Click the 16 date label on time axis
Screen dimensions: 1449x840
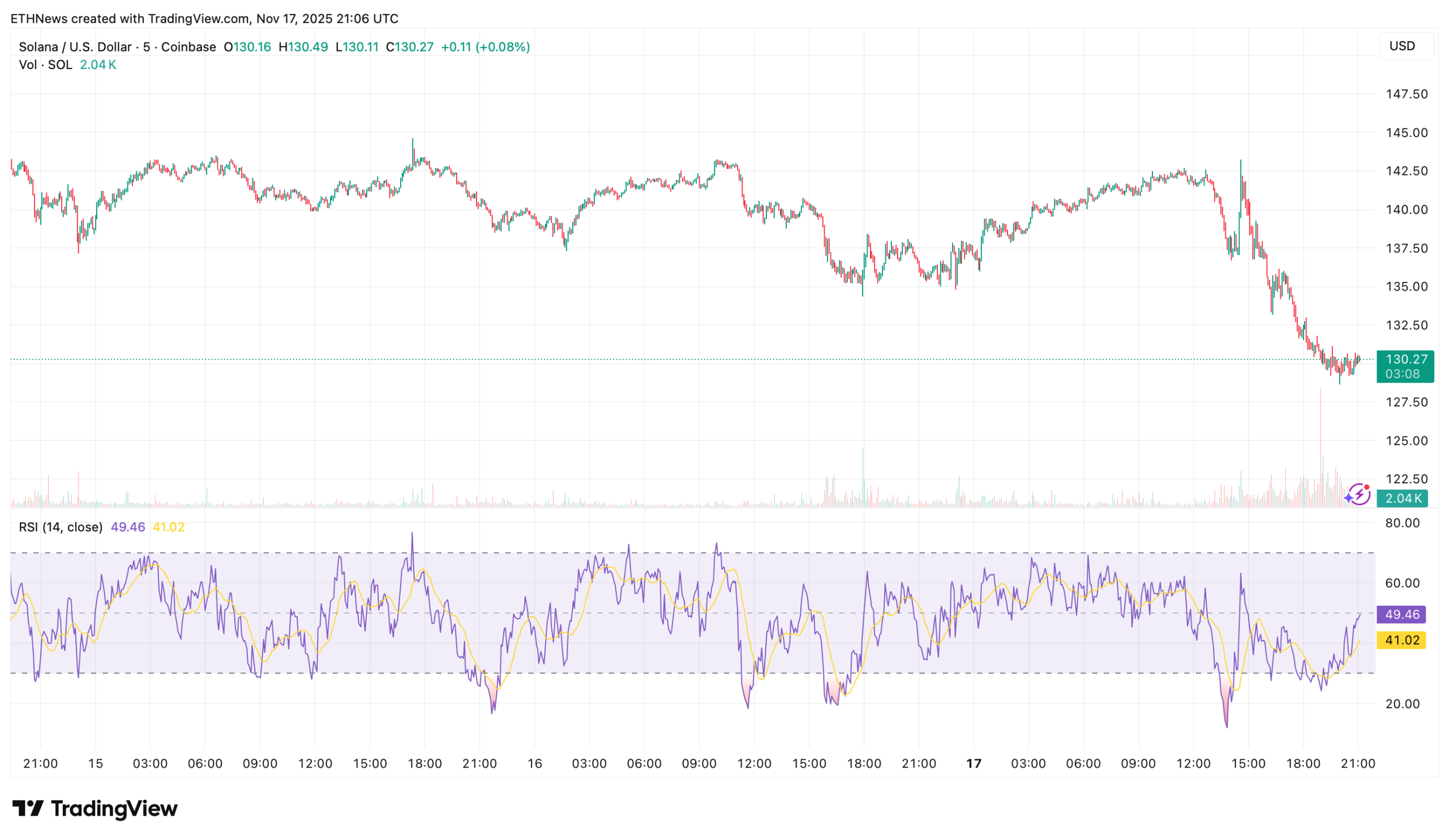coord(535,764)
